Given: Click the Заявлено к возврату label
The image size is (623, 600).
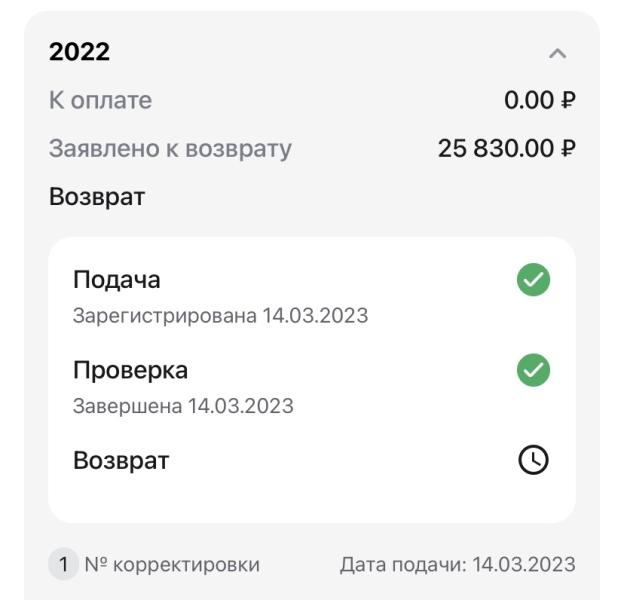Looking at the screenshot, I should coord(170,149).
